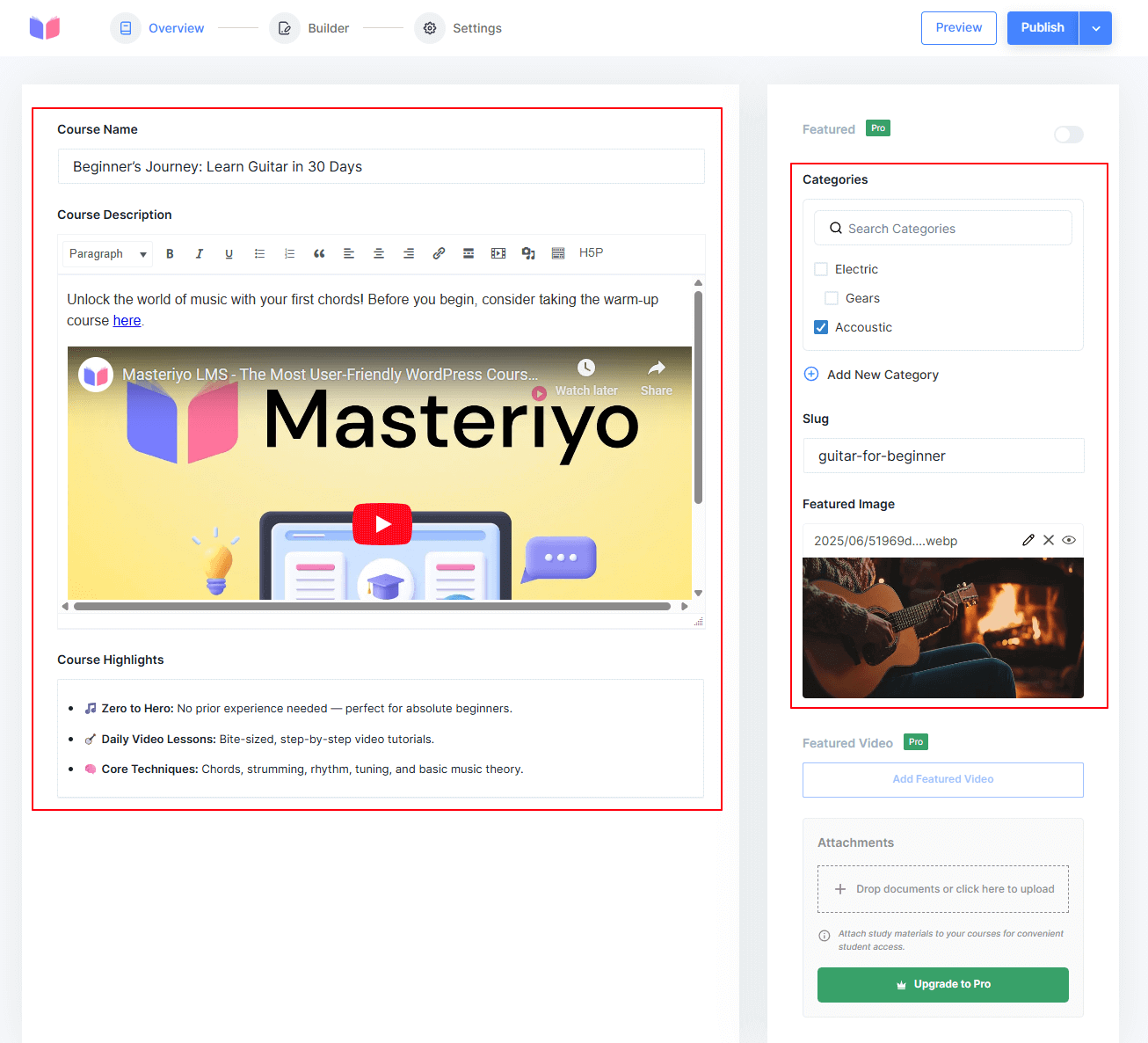Follow the 'here' link in description
Image resolution: width=1148 pixels, height=1043 pixels.
coord(127,321)
